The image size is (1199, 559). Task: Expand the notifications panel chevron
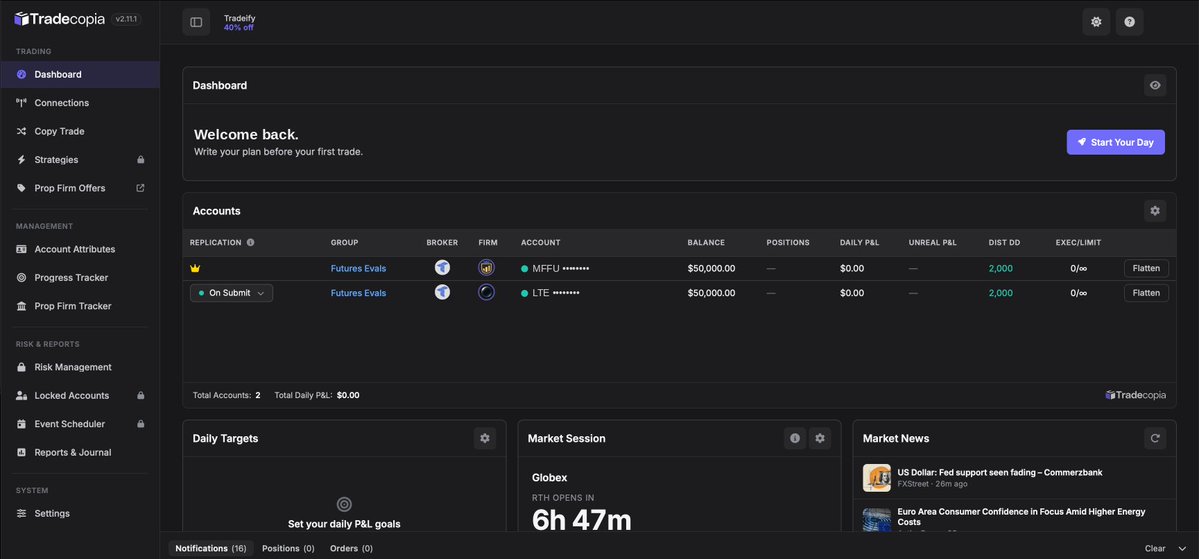pos(1182,548)
